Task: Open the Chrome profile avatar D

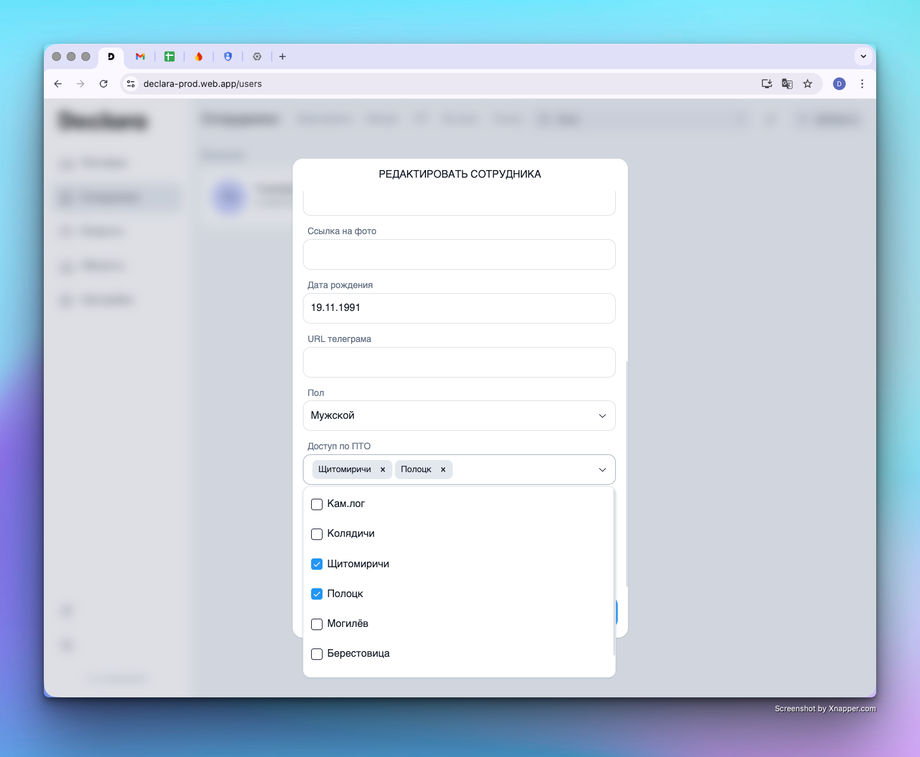Action: pos(839,84)
